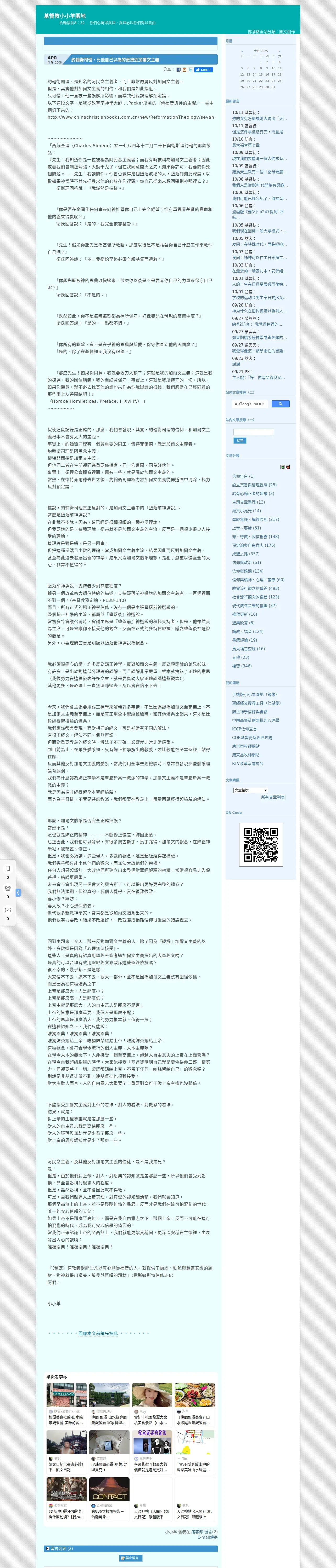Image resolution: width=336 pixels, height=1568 pixels.
Task: Open the 設立宗旨與管理說明 (25) category
Action: pyautogui.click(x=254, y=485)
